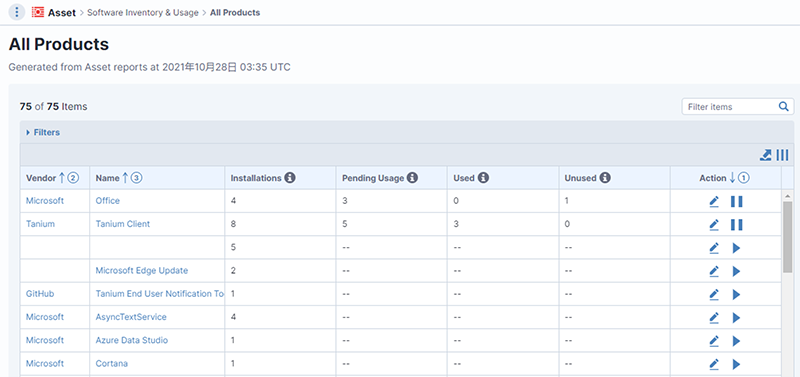The width and height of the screenshot is (800, 377).
Task: Go to Asset in the breadcrumb
Action: click(x=62, y=13)
